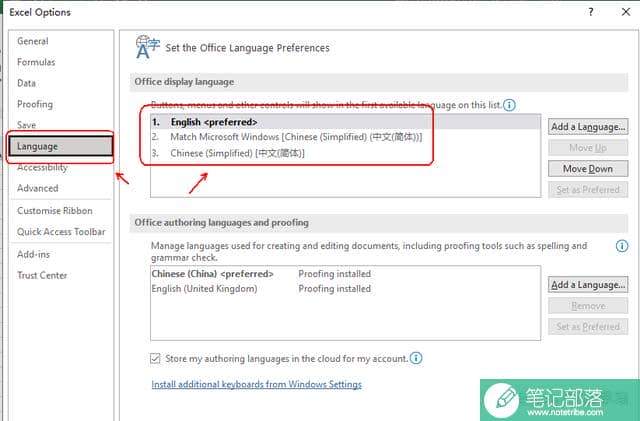Screen dimensions: 640x421
Task: Select English (United Kingdom) authoring language
Action: [345, 289]
